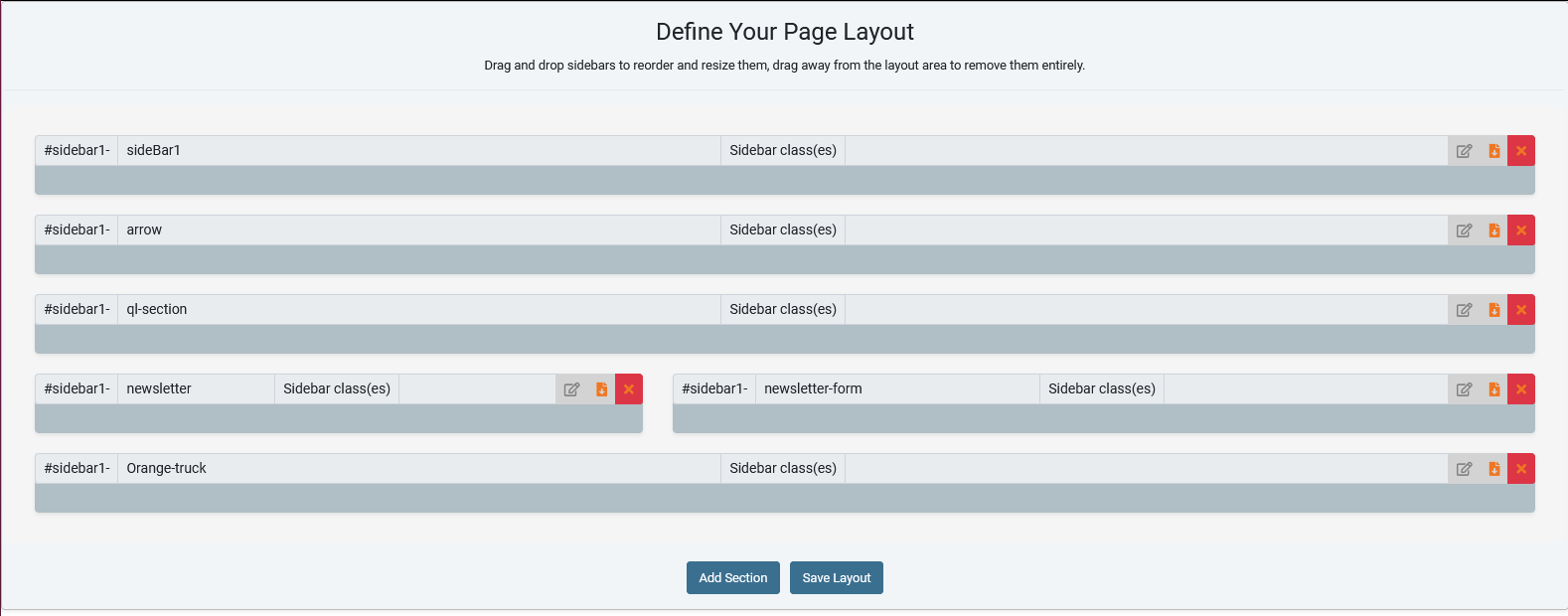Remove the newsletter sidebar with red X
Viewport: 1568px width, 616px height.
629,389
